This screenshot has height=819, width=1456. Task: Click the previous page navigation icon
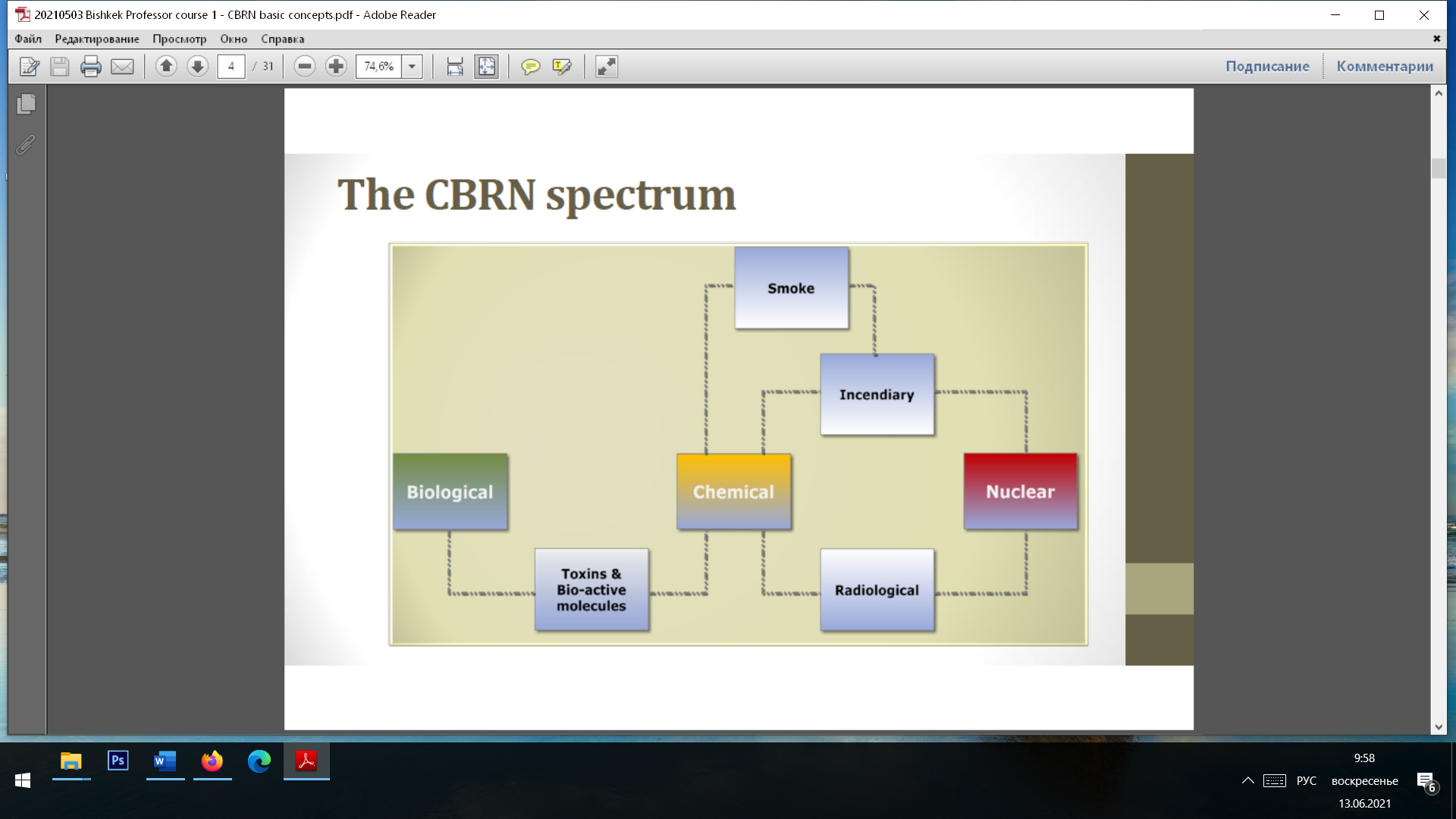[166, 66]
